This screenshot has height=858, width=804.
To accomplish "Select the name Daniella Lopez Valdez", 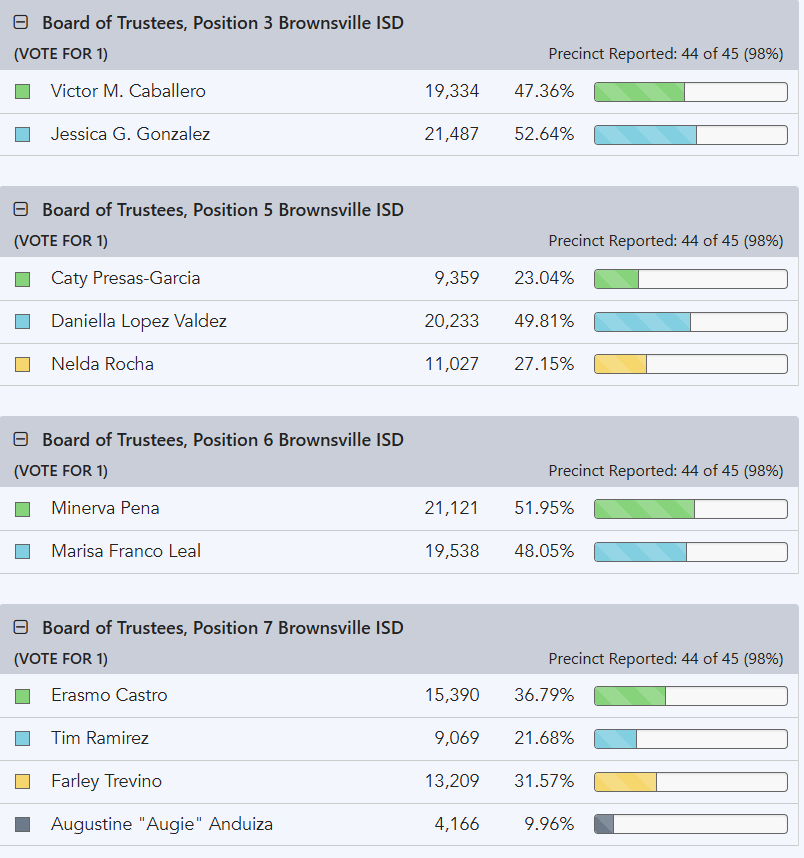I will (x=138, y=321).
